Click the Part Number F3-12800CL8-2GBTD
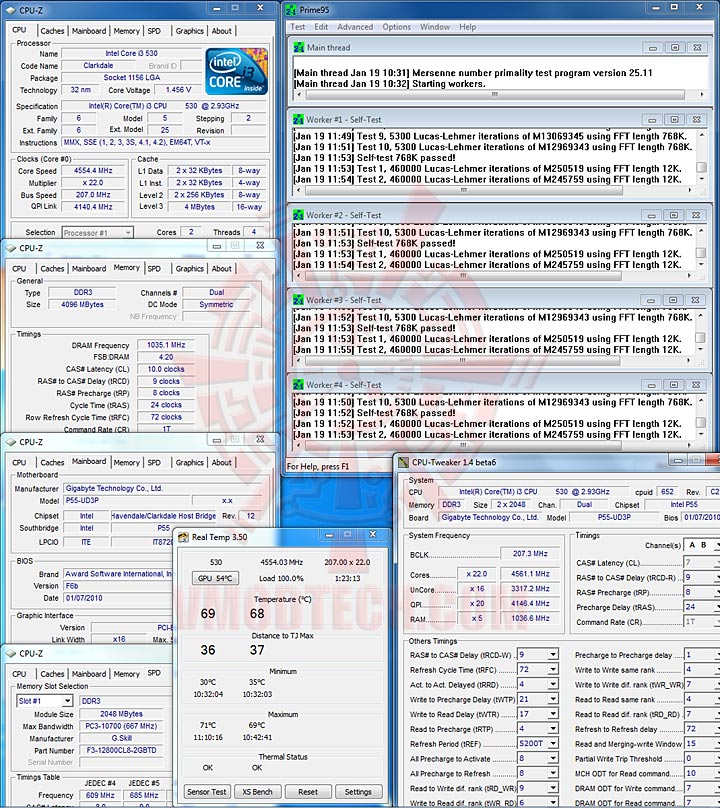This screenshot has height=808, width=720. pos(121,750)
